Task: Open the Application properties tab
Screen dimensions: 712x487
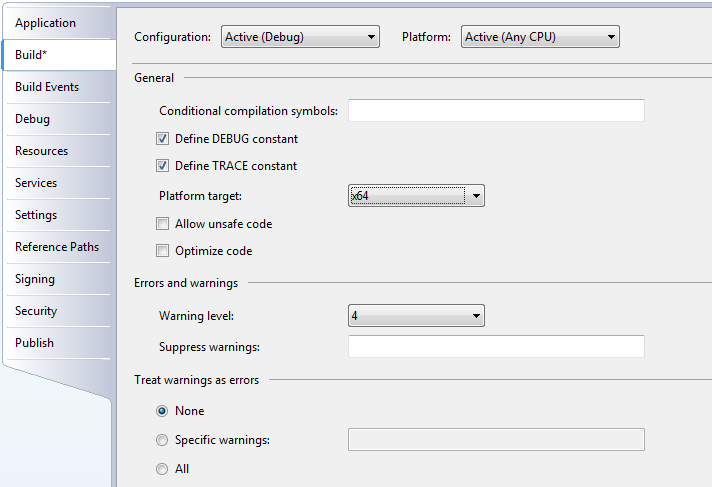Action: click(x=58, y=23)
